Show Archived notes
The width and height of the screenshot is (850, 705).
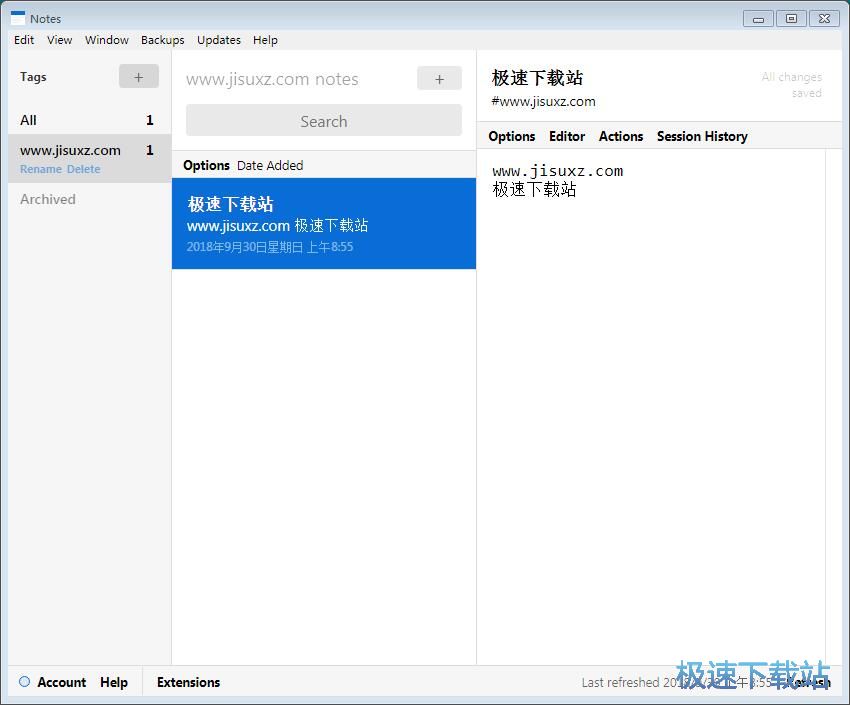pyautogui.click(x=48, y=199)
